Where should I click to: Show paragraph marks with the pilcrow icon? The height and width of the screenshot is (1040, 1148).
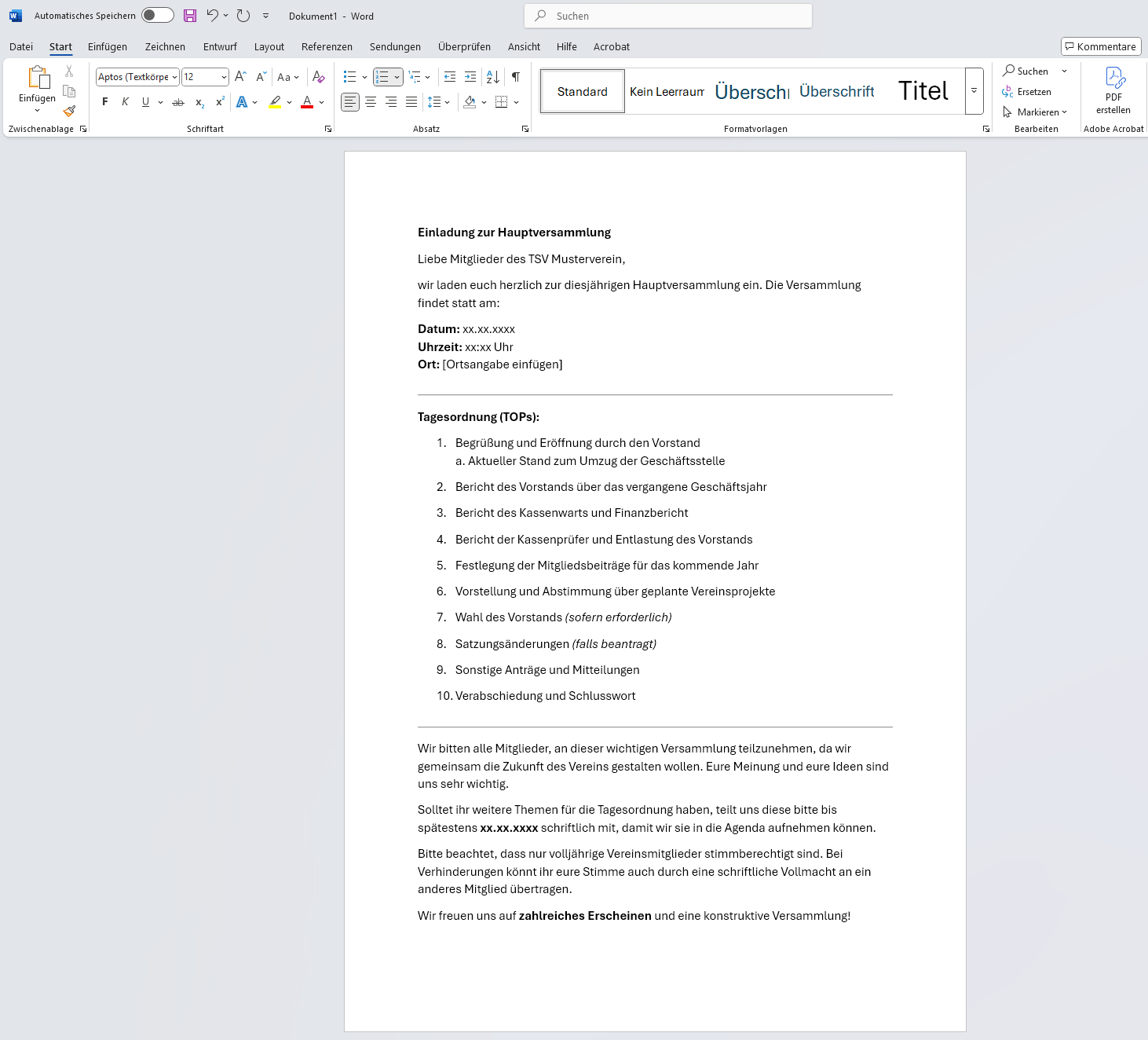tap(516, 77)
